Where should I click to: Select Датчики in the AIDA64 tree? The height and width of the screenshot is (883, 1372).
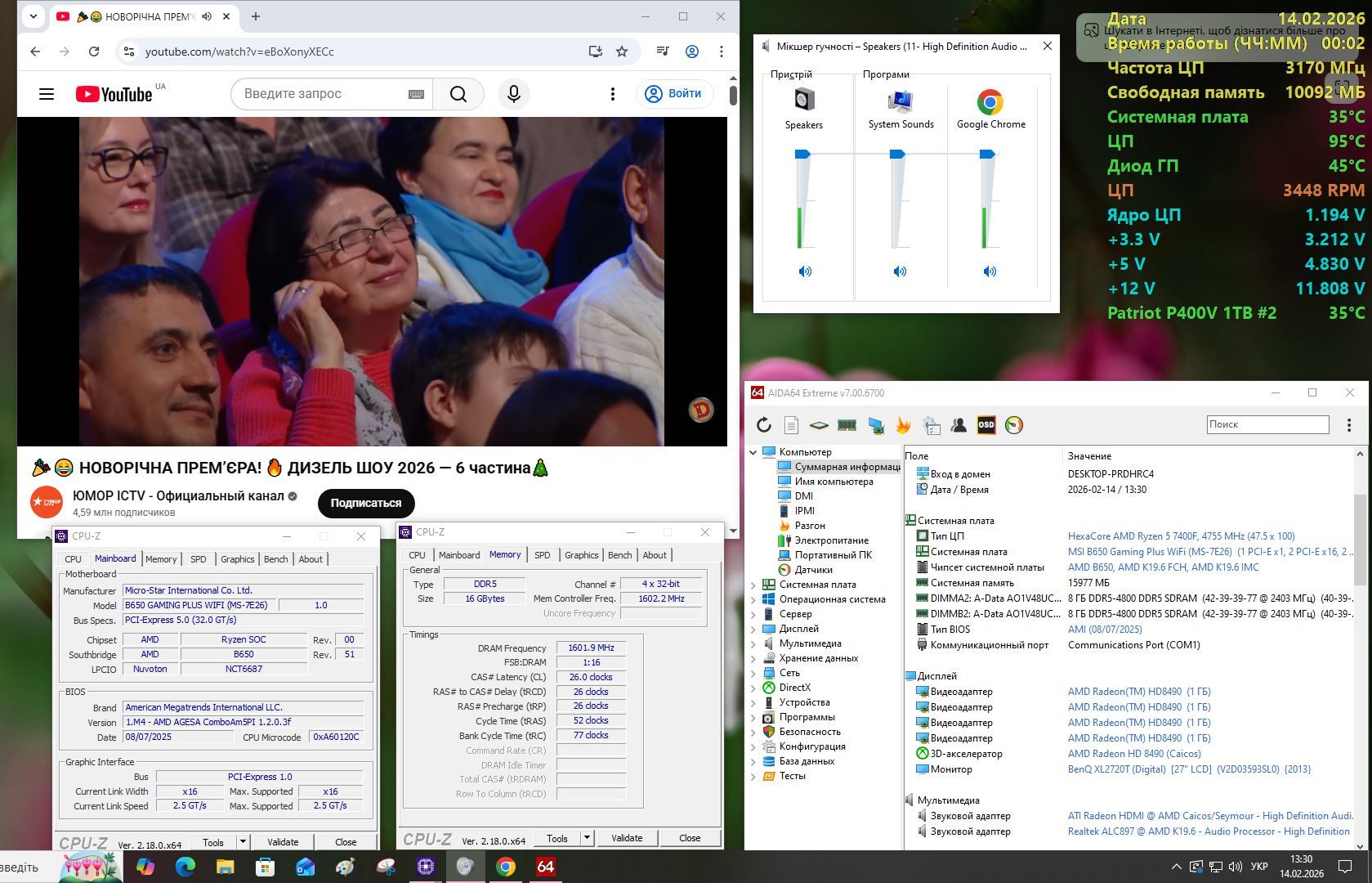813,570
